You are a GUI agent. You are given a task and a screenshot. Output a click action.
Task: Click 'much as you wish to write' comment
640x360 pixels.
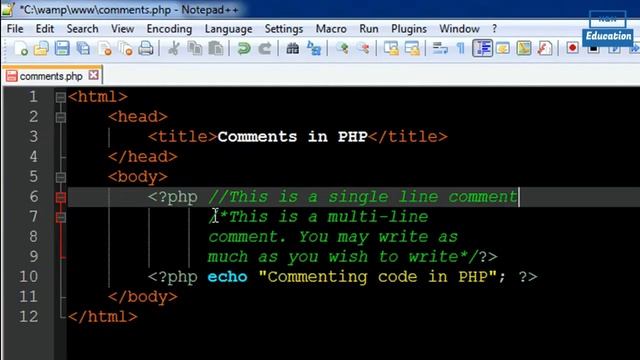click(x=333, y=257)
